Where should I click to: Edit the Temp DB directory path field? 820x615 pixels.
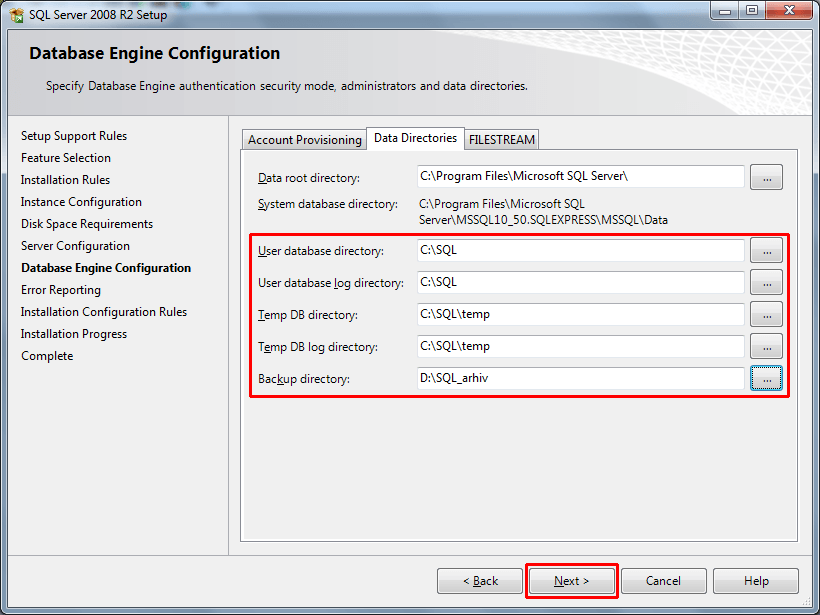581,314
